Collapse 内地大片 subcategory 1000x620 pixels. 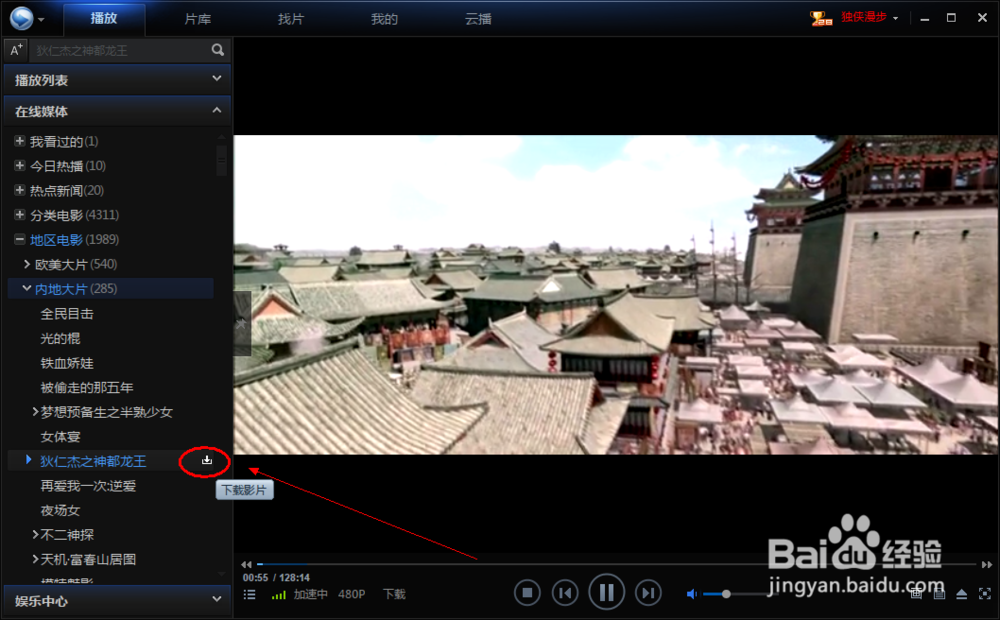pyautogui.click(x=27, y=288)
